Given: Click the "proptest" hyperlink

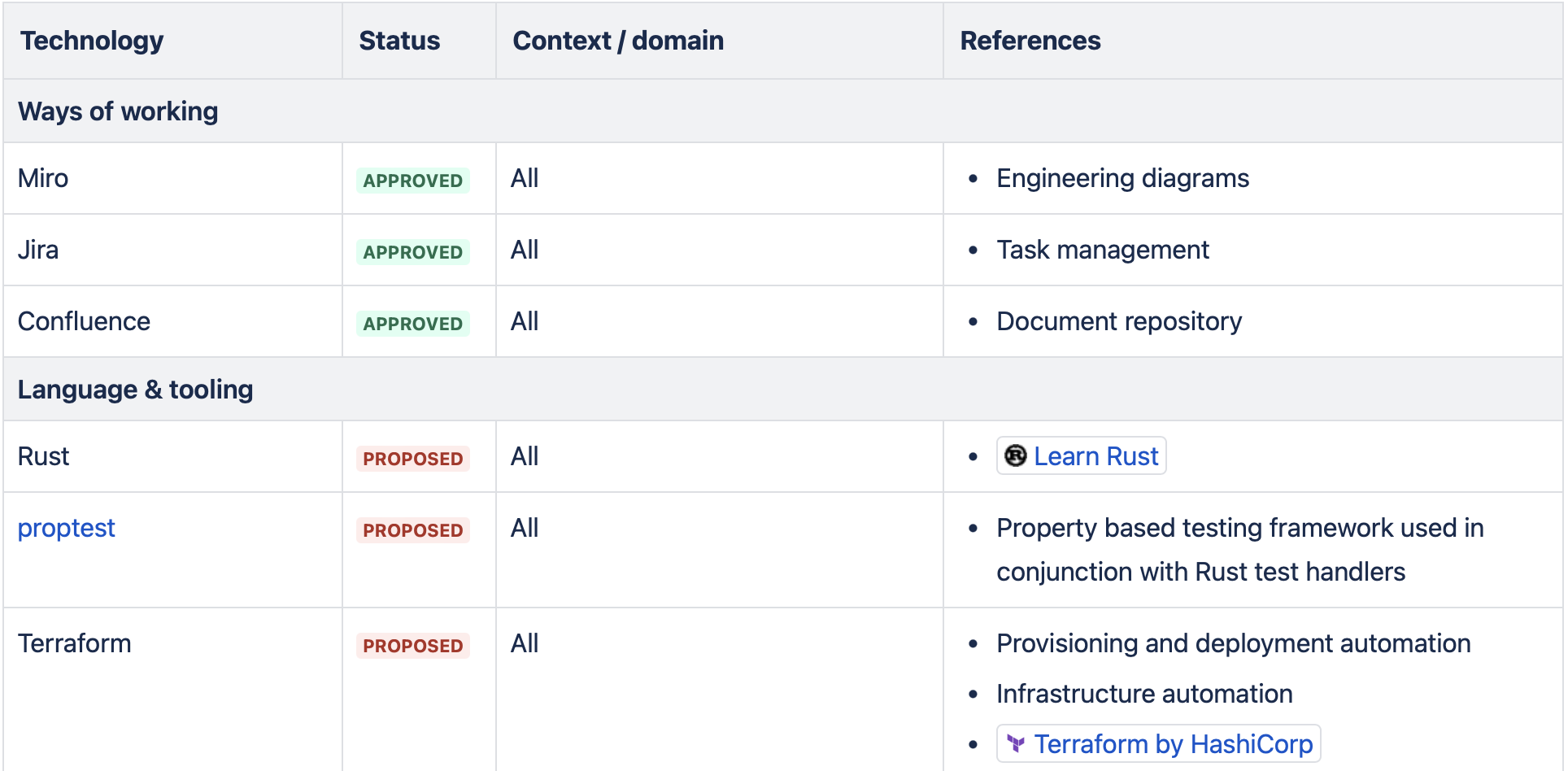Looking at the screenshot, I should click(x=66, y=528).
